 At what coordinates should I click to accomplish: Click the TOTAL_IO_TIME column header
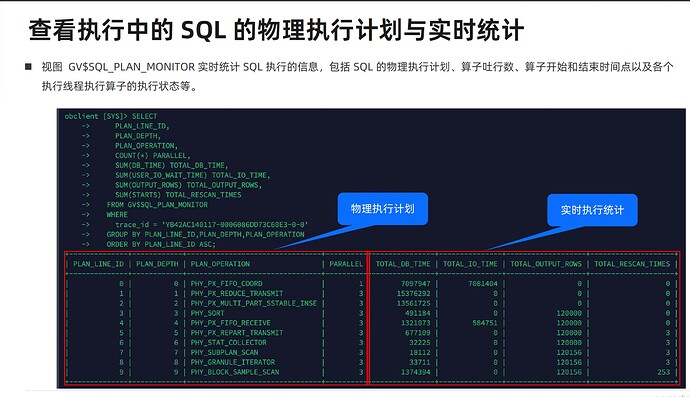(470, 264)
